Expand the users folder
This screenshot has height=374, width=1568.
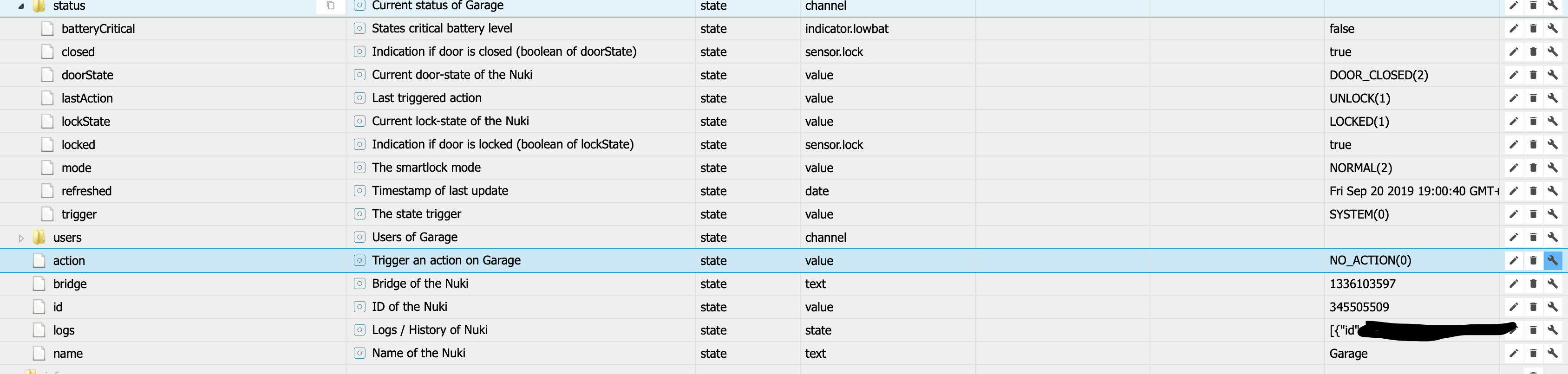pyautogui.click(x=21, y=238)
